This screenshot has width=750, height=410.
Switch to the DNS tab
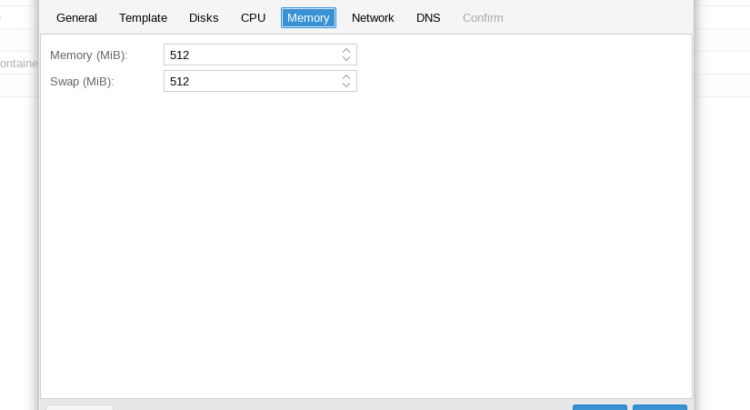pos(428,18)
